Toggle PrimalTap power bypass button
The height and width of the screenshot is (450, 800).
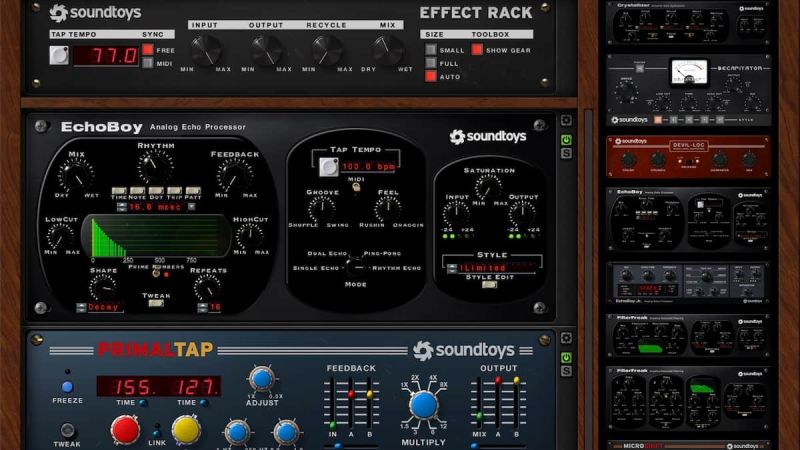pos(566,358)
